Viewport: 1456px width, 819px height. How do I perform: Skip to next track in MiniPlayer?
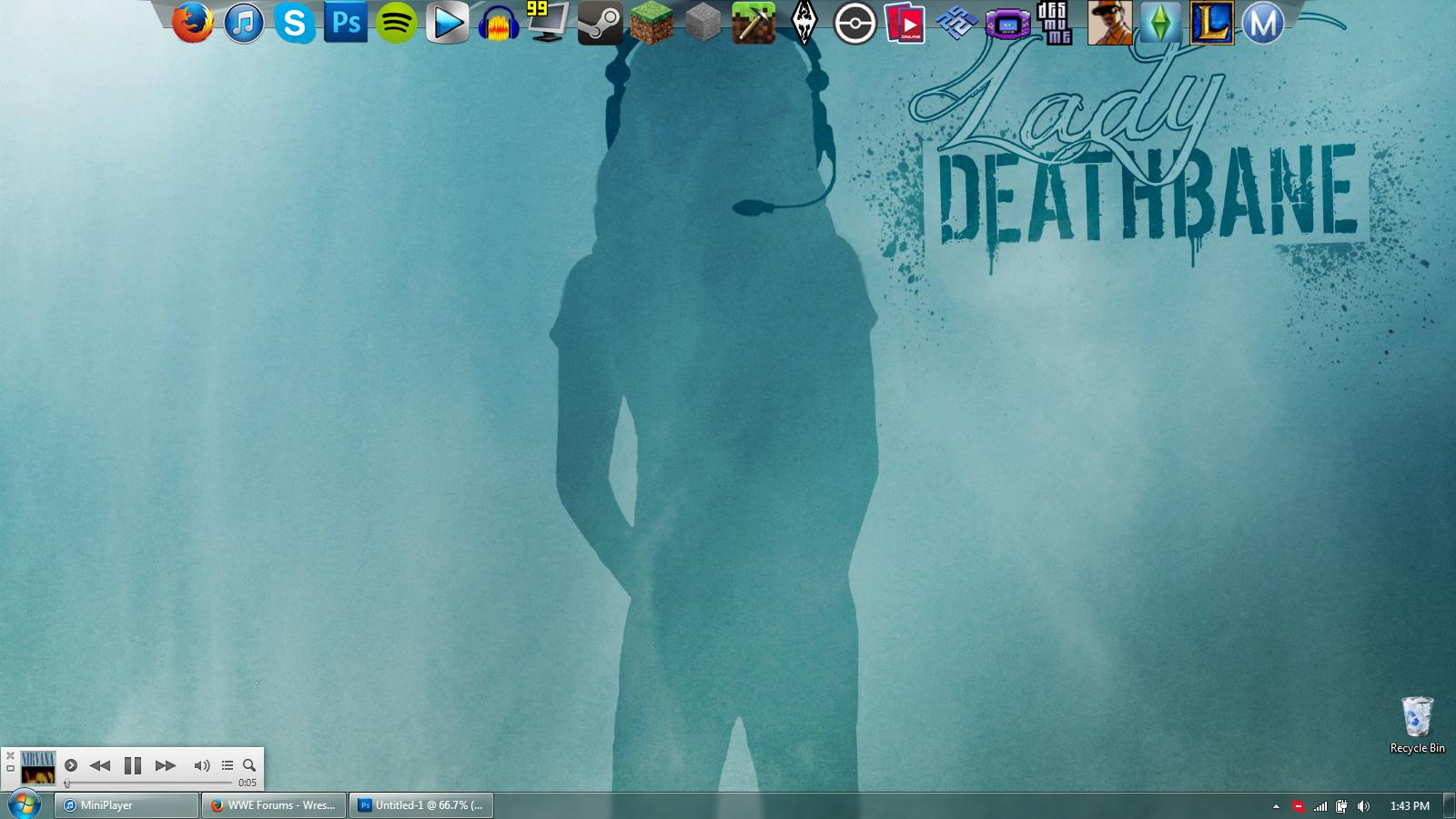[166, 765]
